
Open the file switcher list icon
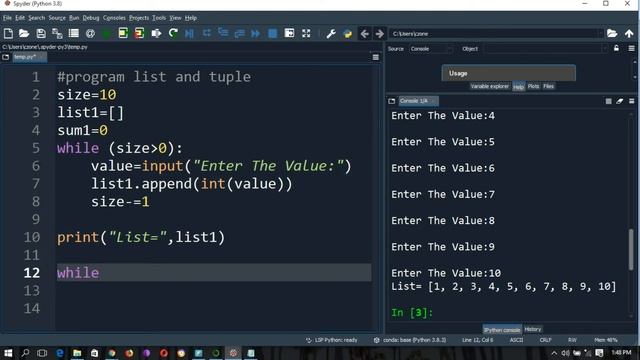(x=74, y=33)
